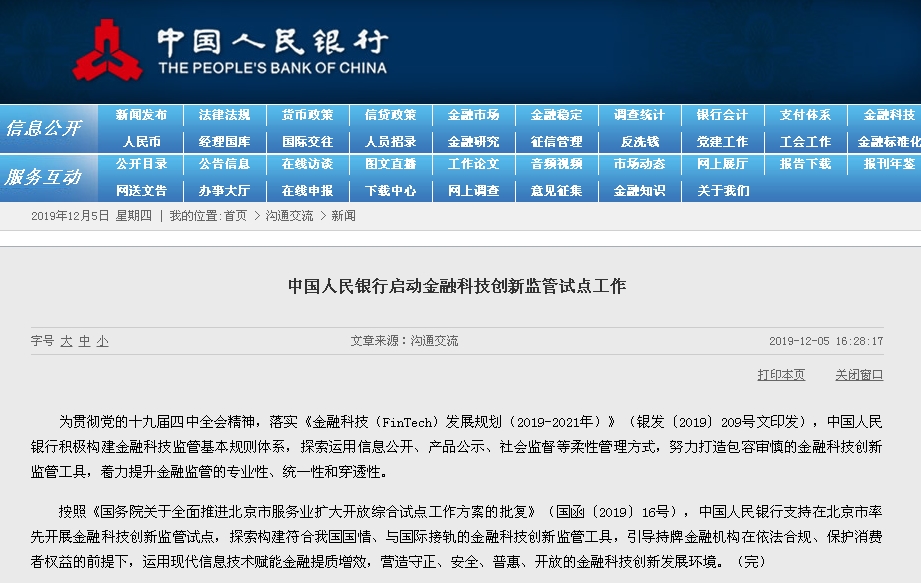The image size is (921, 583).
Task: Open the 下载中心 page
Action: coord(390,190)
